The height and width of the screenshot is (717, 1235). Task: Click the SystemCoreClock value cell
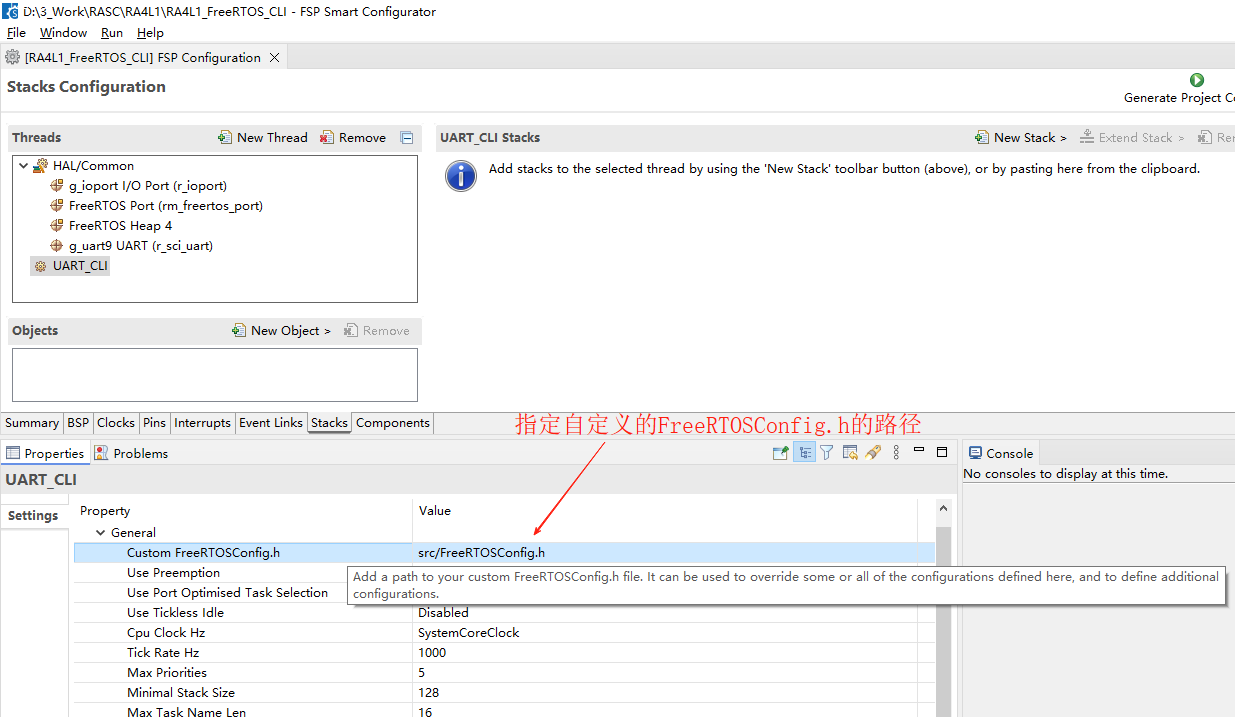point(665,633)
